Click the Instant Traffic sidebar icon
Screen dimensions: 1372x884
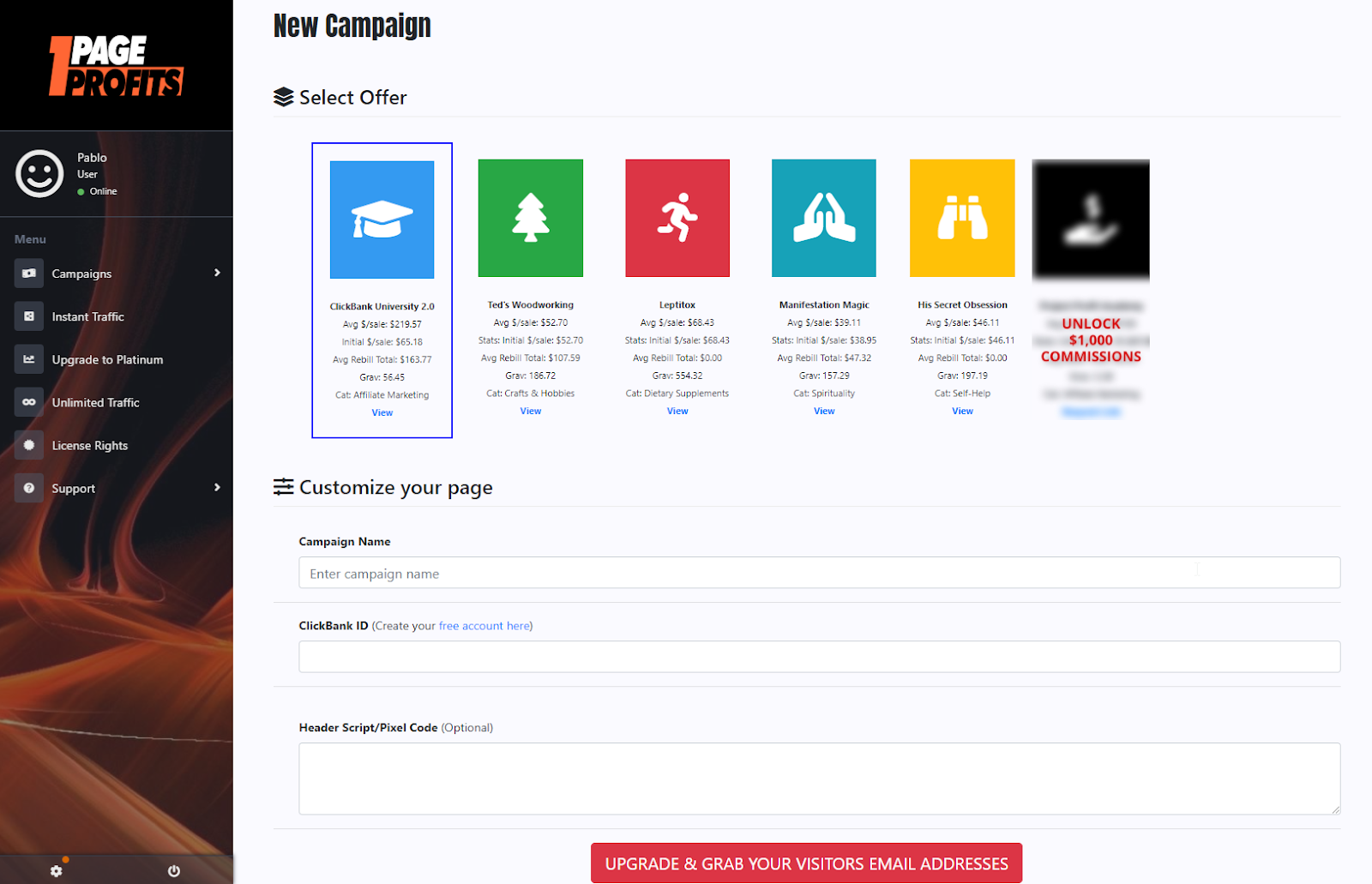[29, 316]
